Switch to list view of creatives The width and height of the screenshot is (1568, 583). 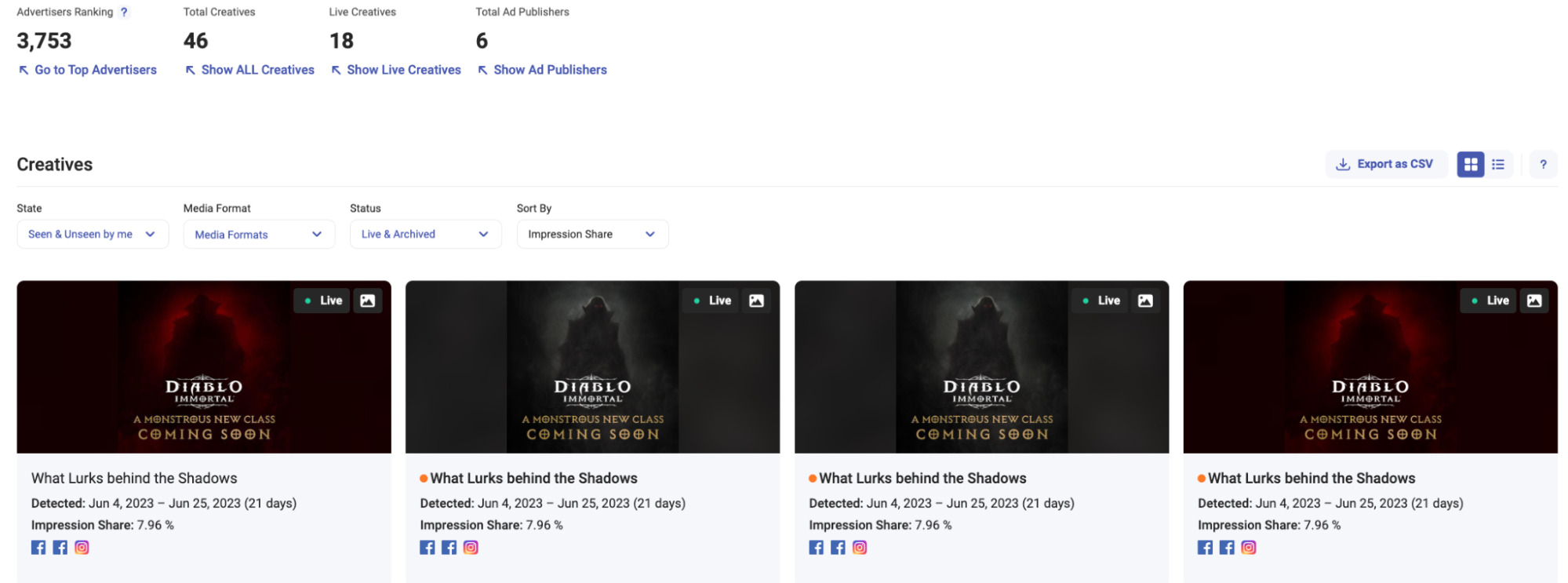(x=1498, y=164)
